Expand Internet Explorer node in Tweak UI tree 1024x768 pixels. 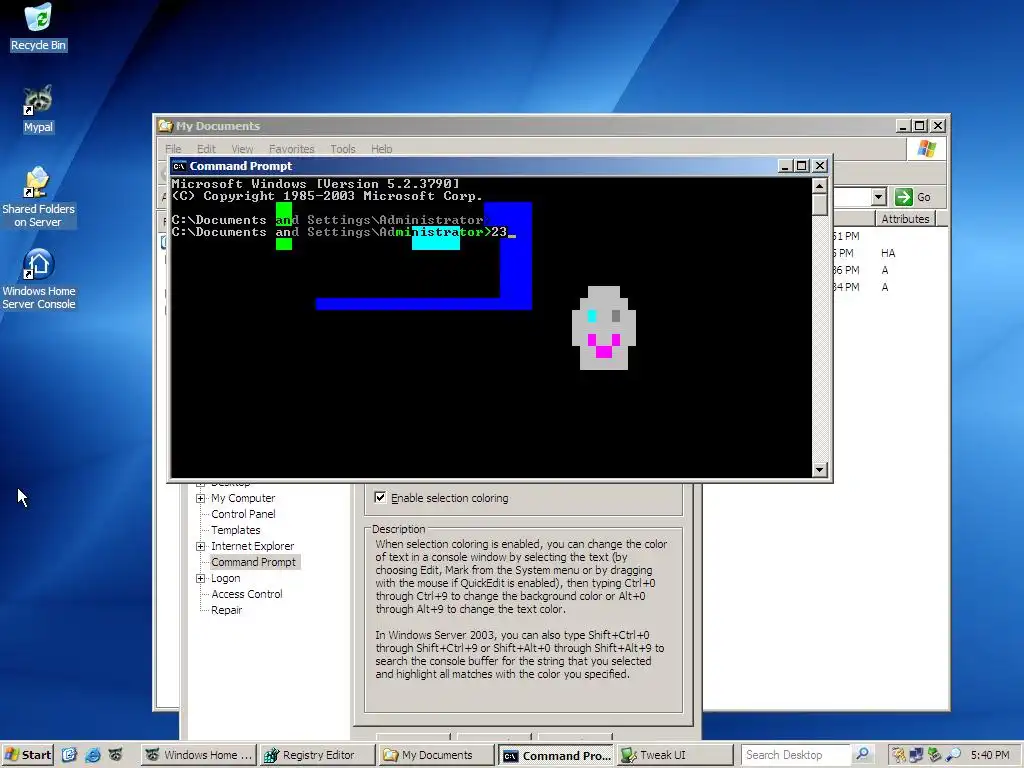pos(200,546)
